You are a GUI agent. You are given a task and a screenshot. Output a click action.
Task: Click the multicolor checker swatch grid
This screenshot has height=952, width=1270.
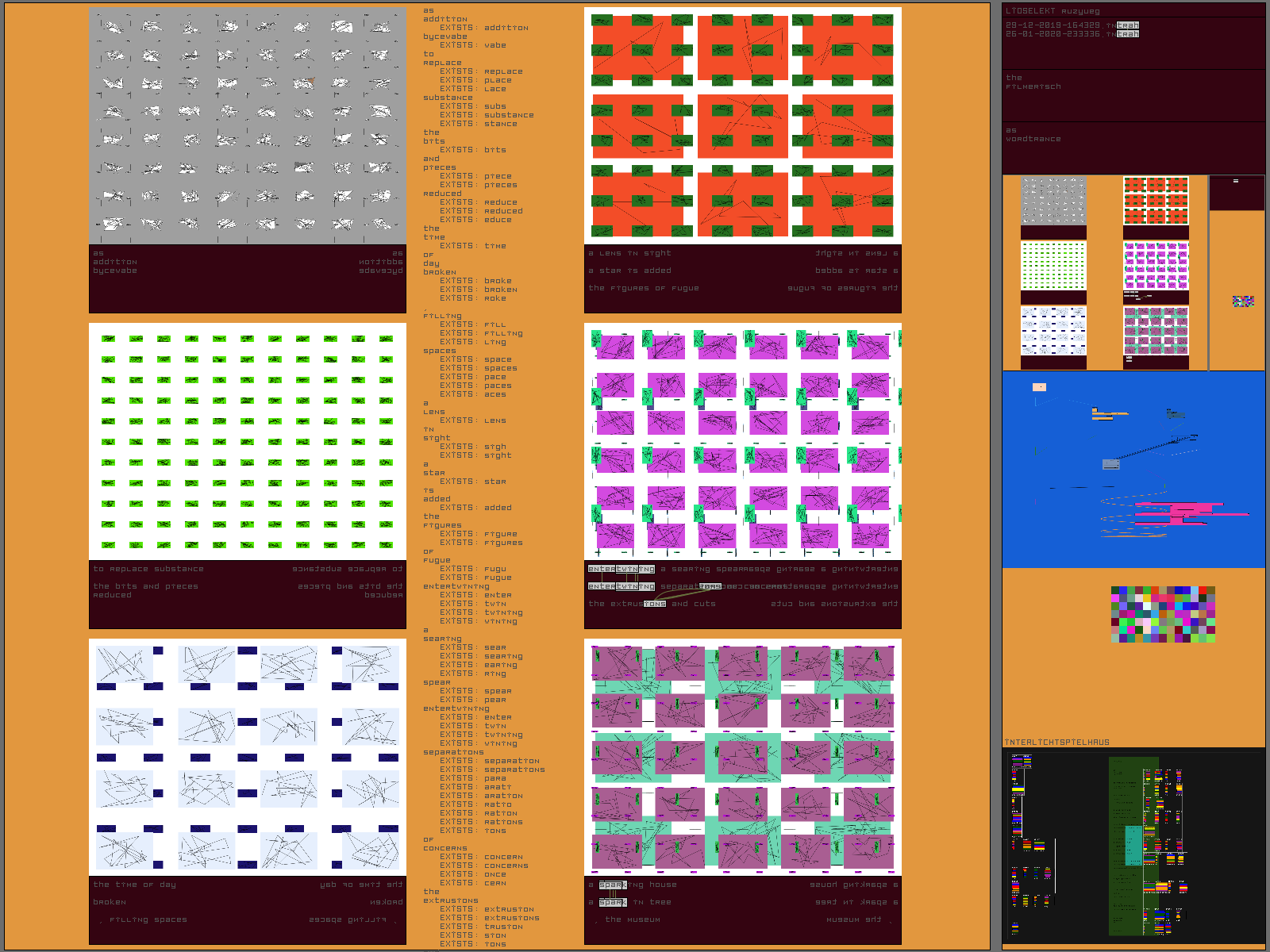(x=1163, y=614)
